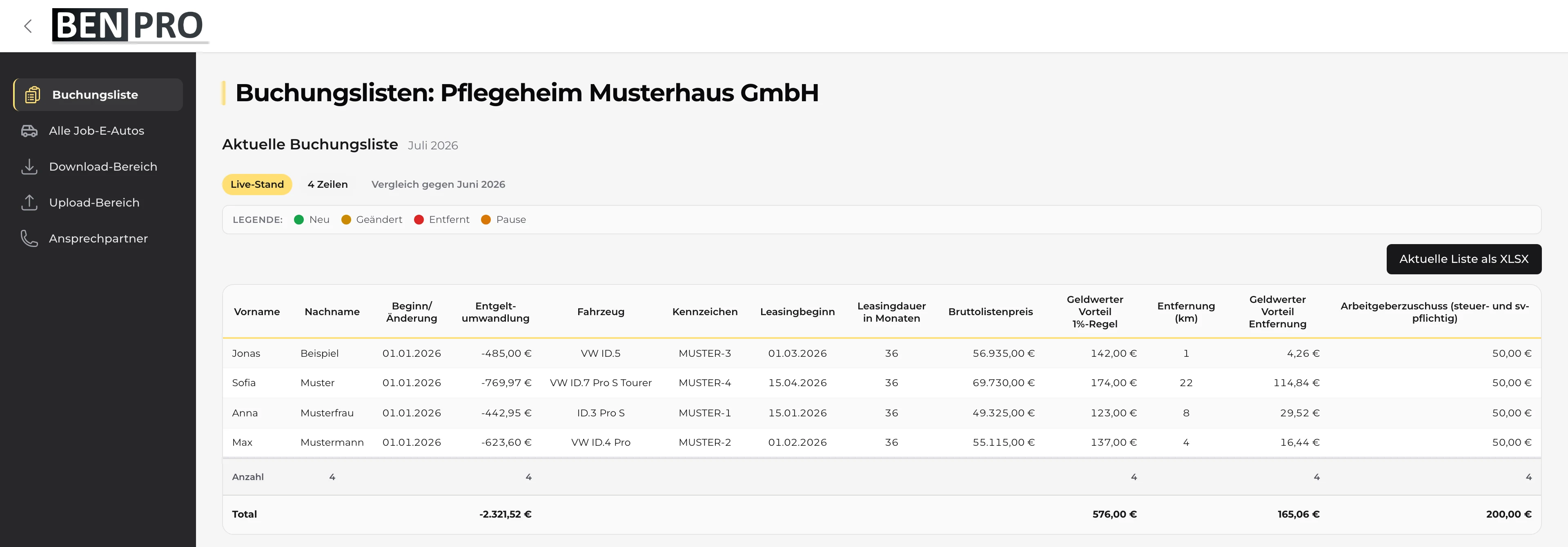Click the Juli 2026 label
The width and height of the screenshot is (1568, 547).
pyautogui.click(x=433, y=145)
